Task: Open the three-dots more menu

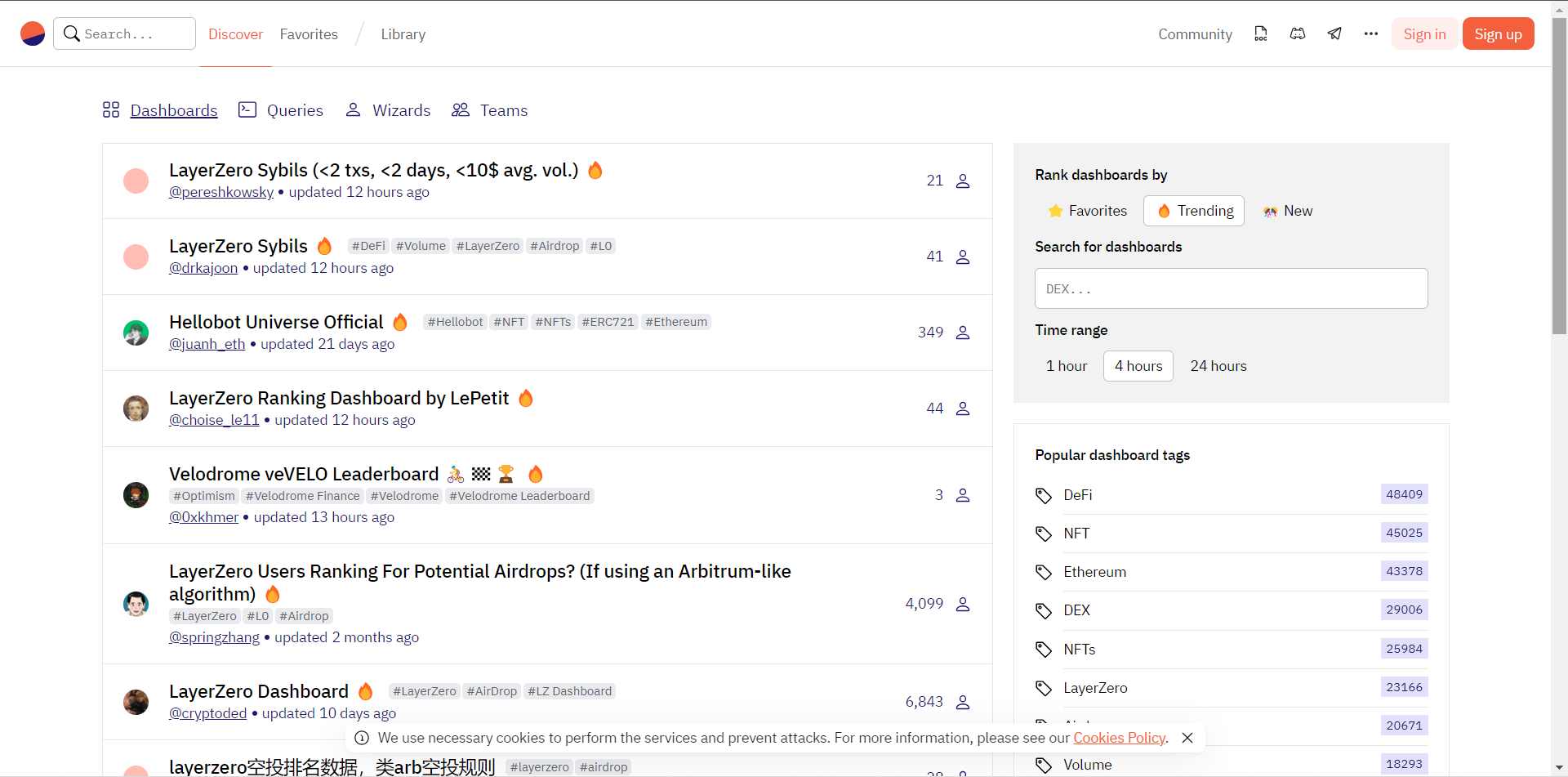Action: coord(1371,33)
